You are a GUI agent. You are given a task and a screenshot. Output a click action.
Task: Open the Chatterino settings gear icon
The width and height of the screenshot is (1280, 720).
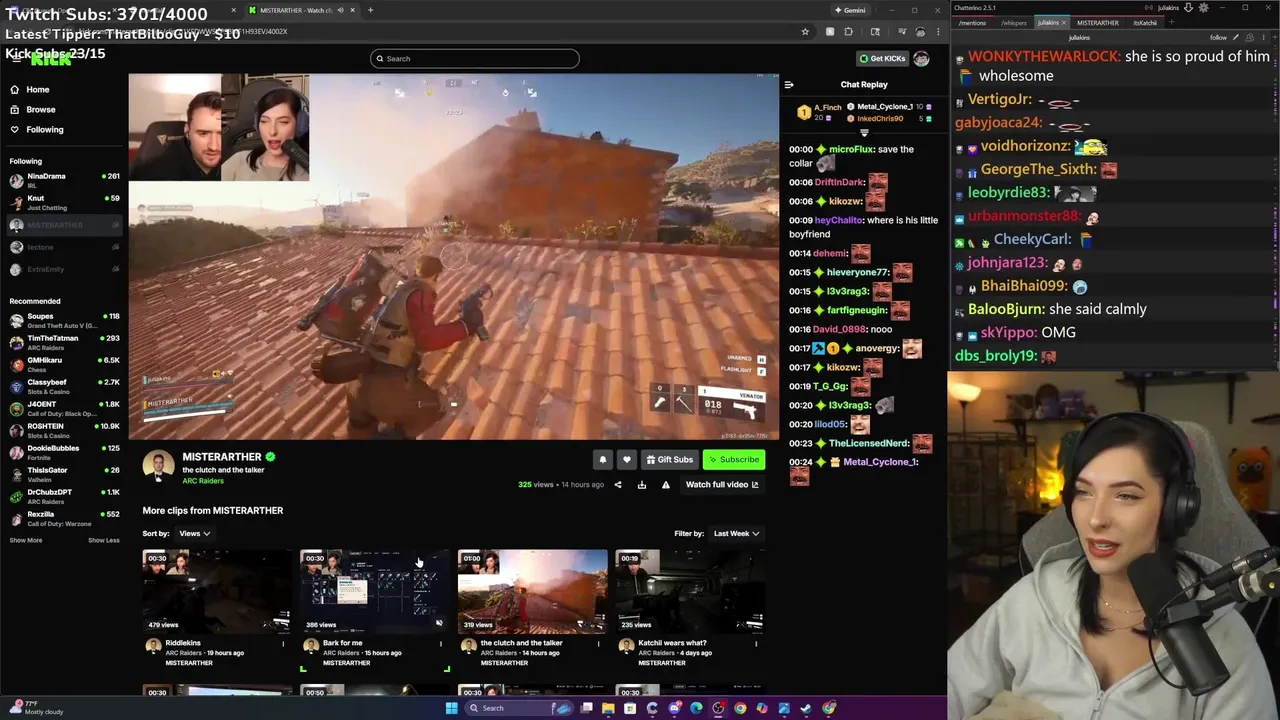pyautogui.click(x=1204, y=8)
